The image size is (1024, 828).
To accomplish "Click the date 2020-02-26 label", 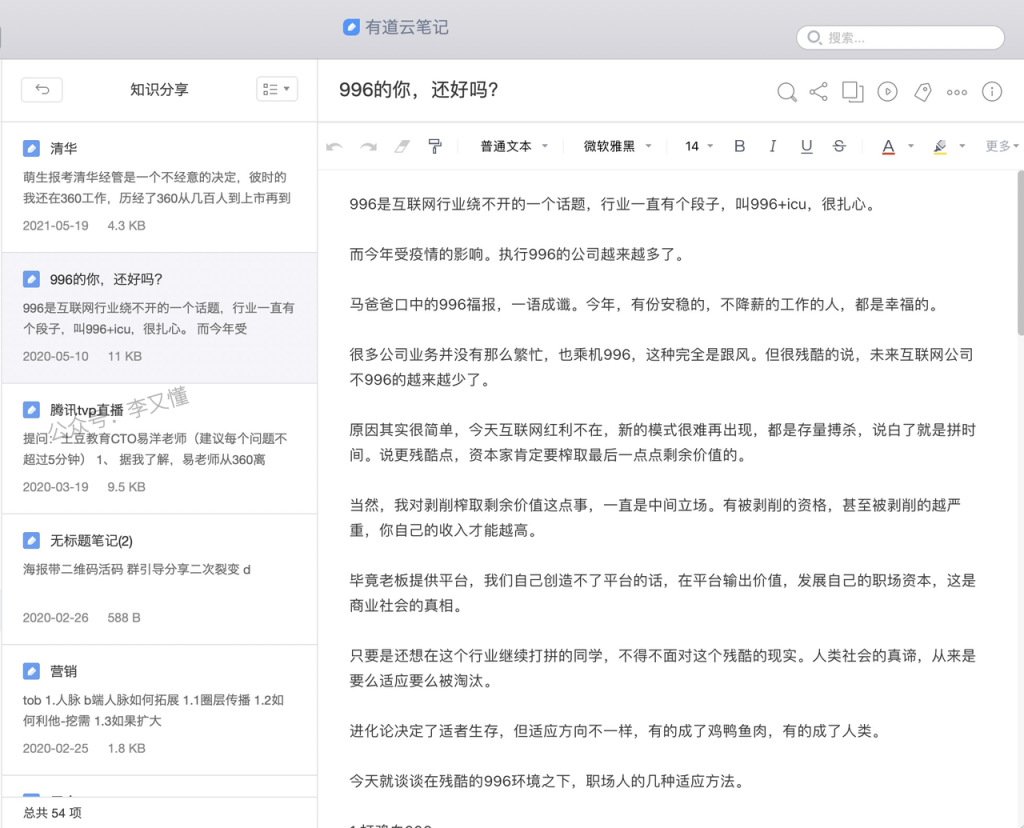I will point(56,617).
